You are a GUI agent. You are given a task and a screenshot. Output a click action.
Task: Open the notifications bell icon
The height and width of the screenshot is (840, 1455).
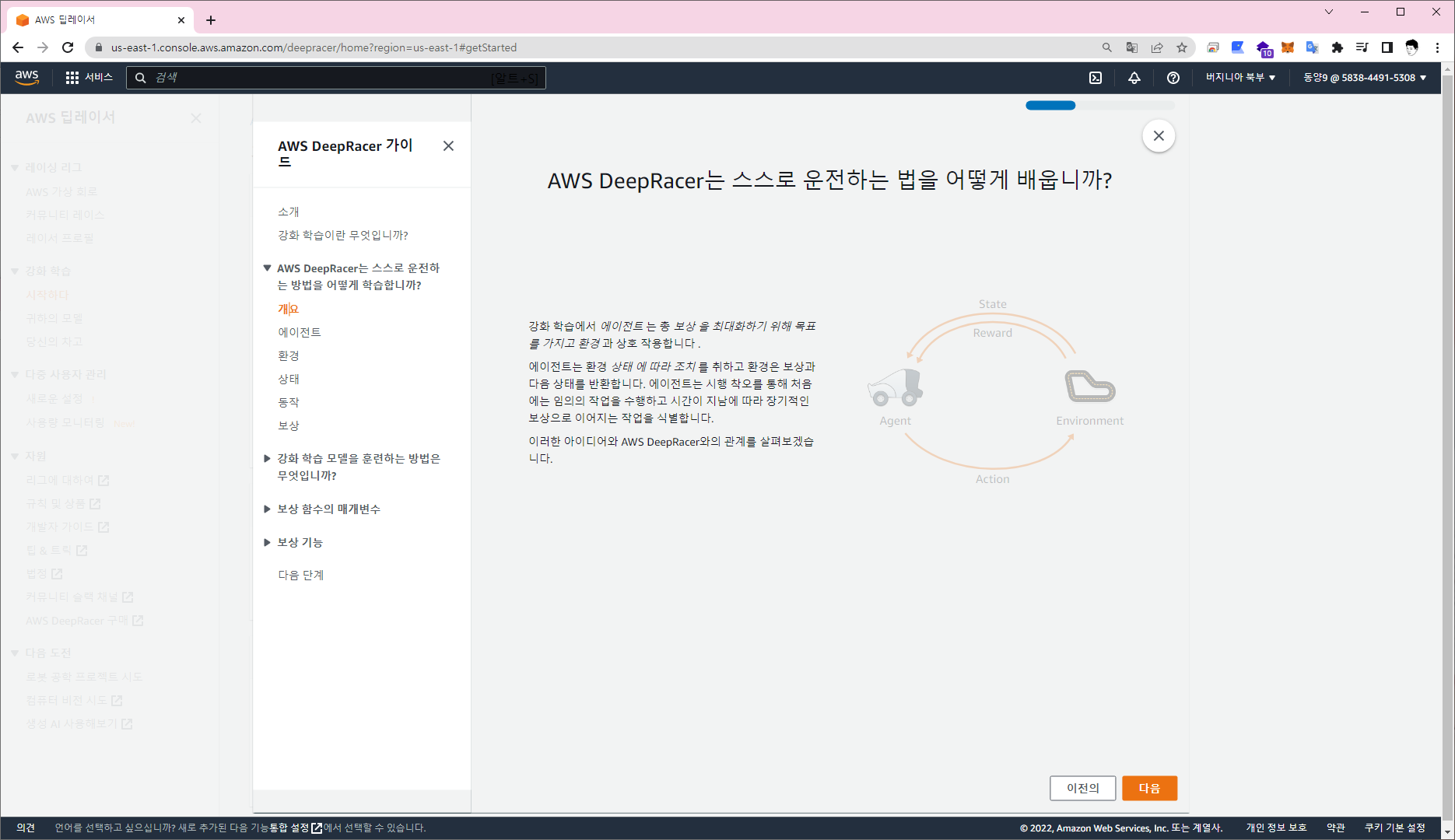click(1134, 78)
